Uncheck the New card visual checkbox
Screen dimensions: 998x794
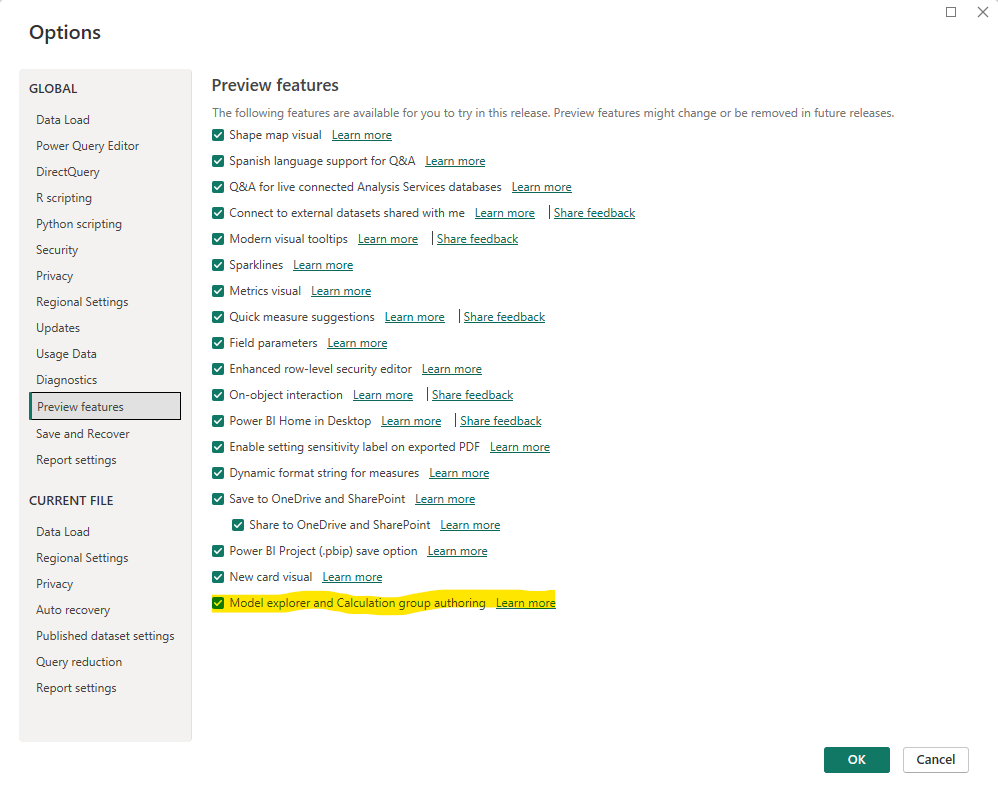[x=219, y=577]
